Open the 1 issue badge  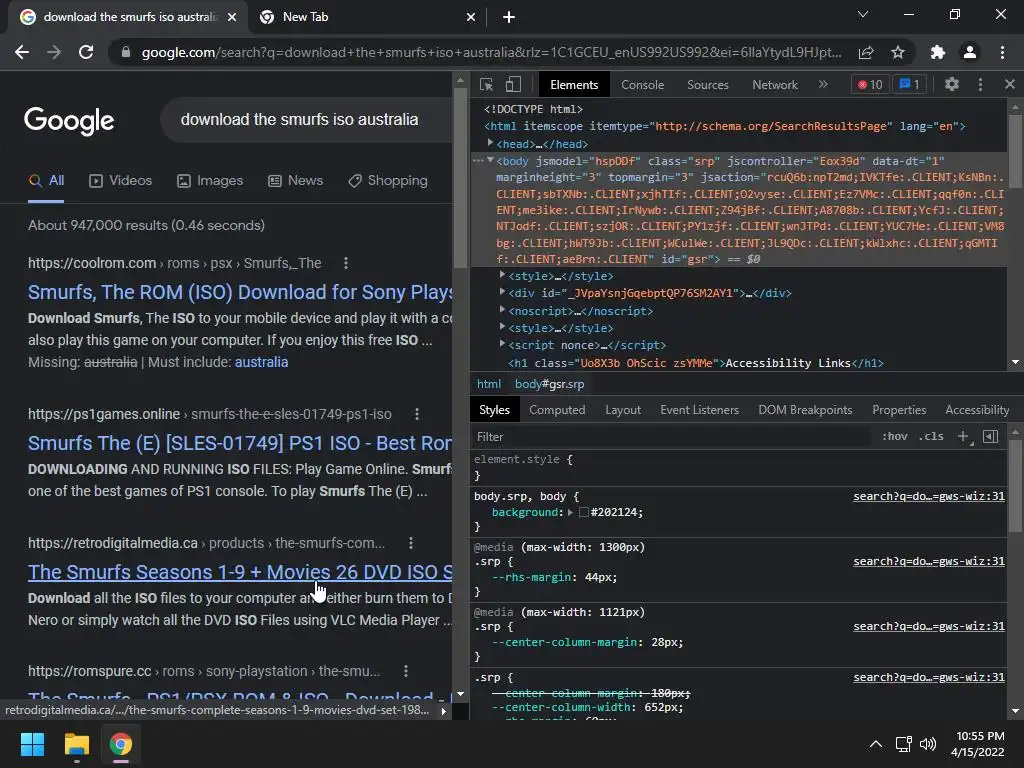click(909, 84)
